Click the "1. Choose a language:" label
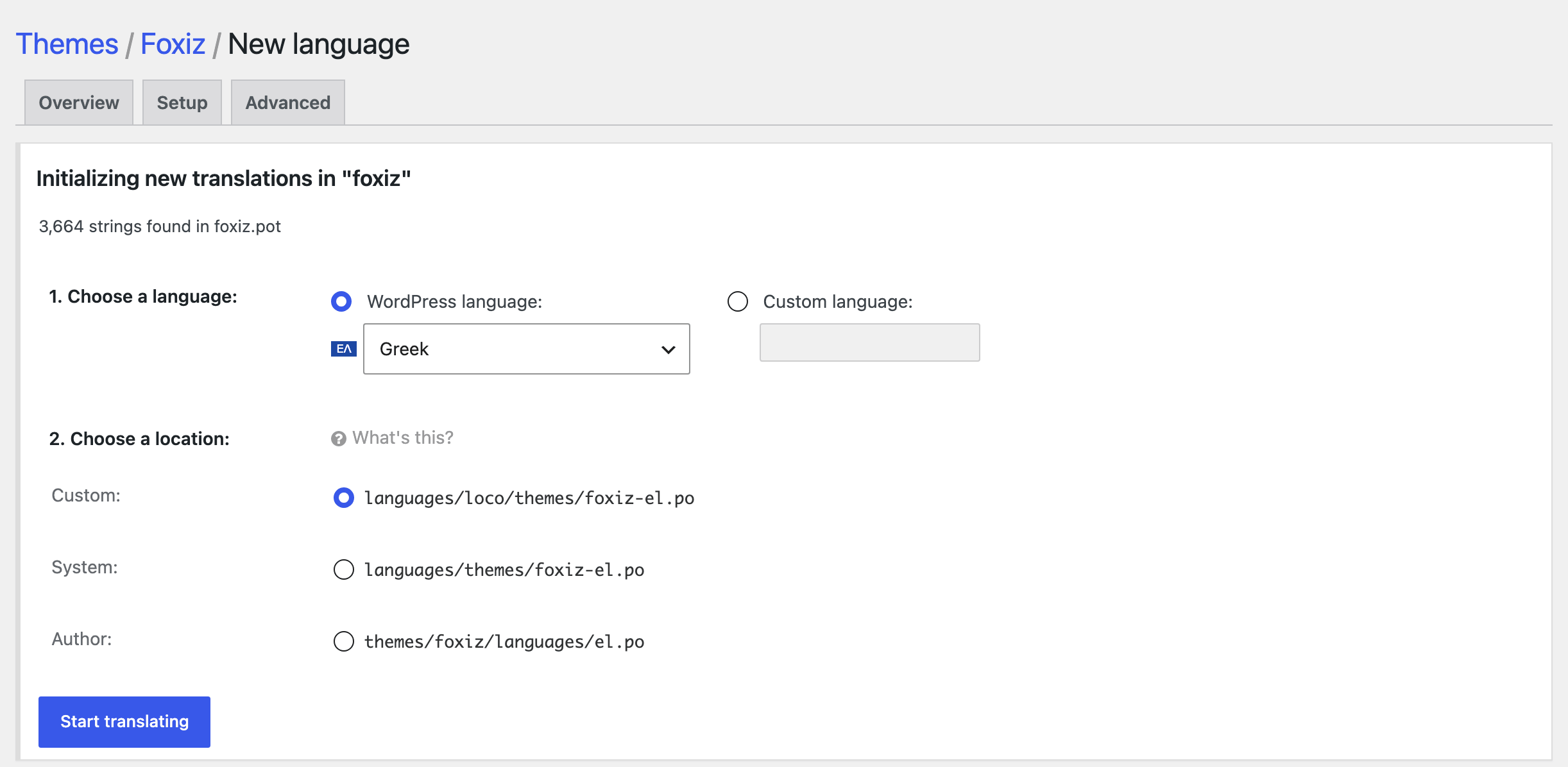The height and width of the screenshot is (767, 1568). click(x=143, y=297)
